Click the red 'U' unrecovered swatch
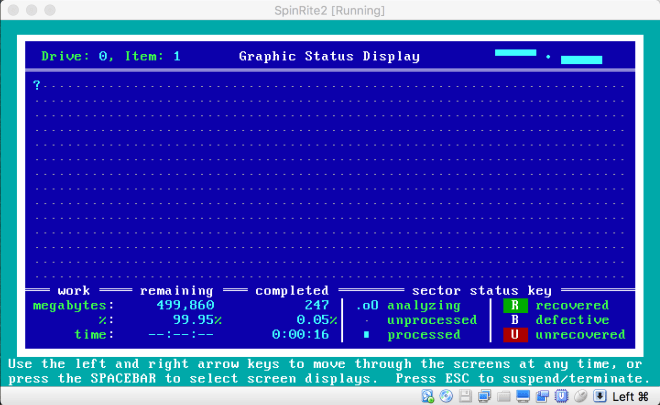 514,335
